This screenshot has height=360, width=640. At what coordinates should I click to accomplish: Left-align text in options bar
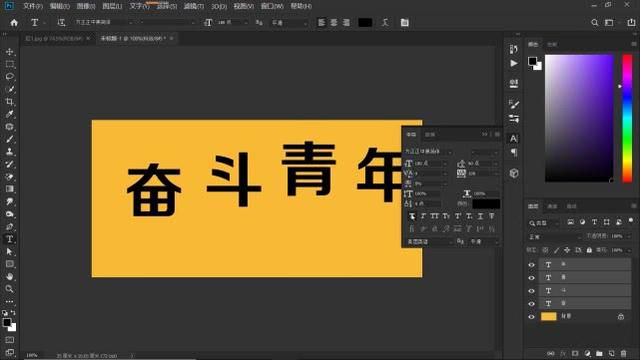322,22
